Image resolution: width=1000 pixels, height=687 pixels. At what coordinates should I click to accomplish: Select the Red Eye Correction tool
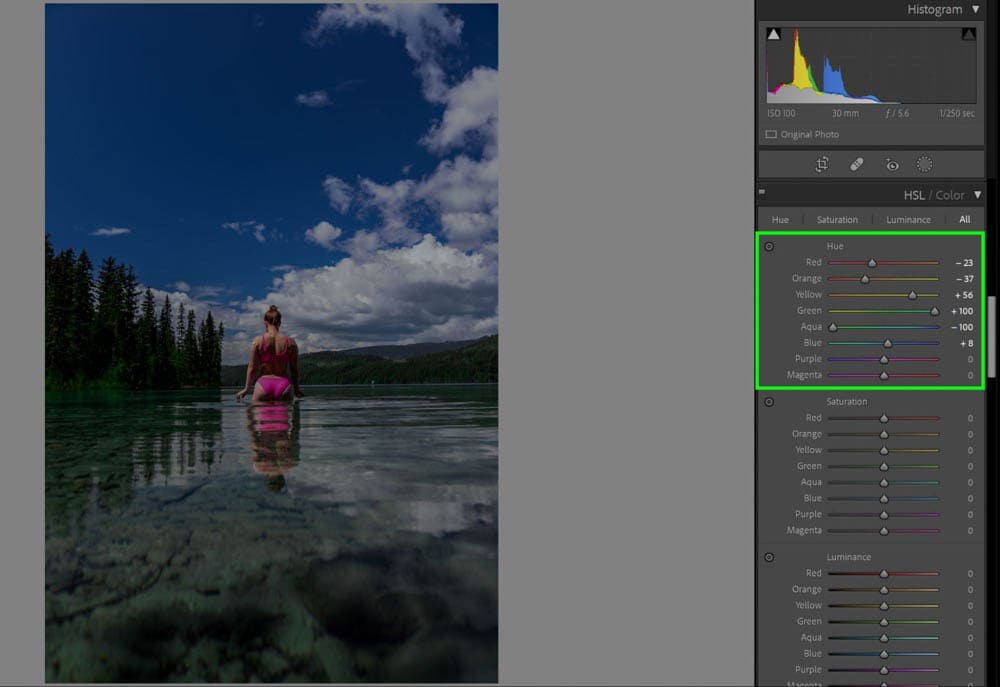pos(892,165)
